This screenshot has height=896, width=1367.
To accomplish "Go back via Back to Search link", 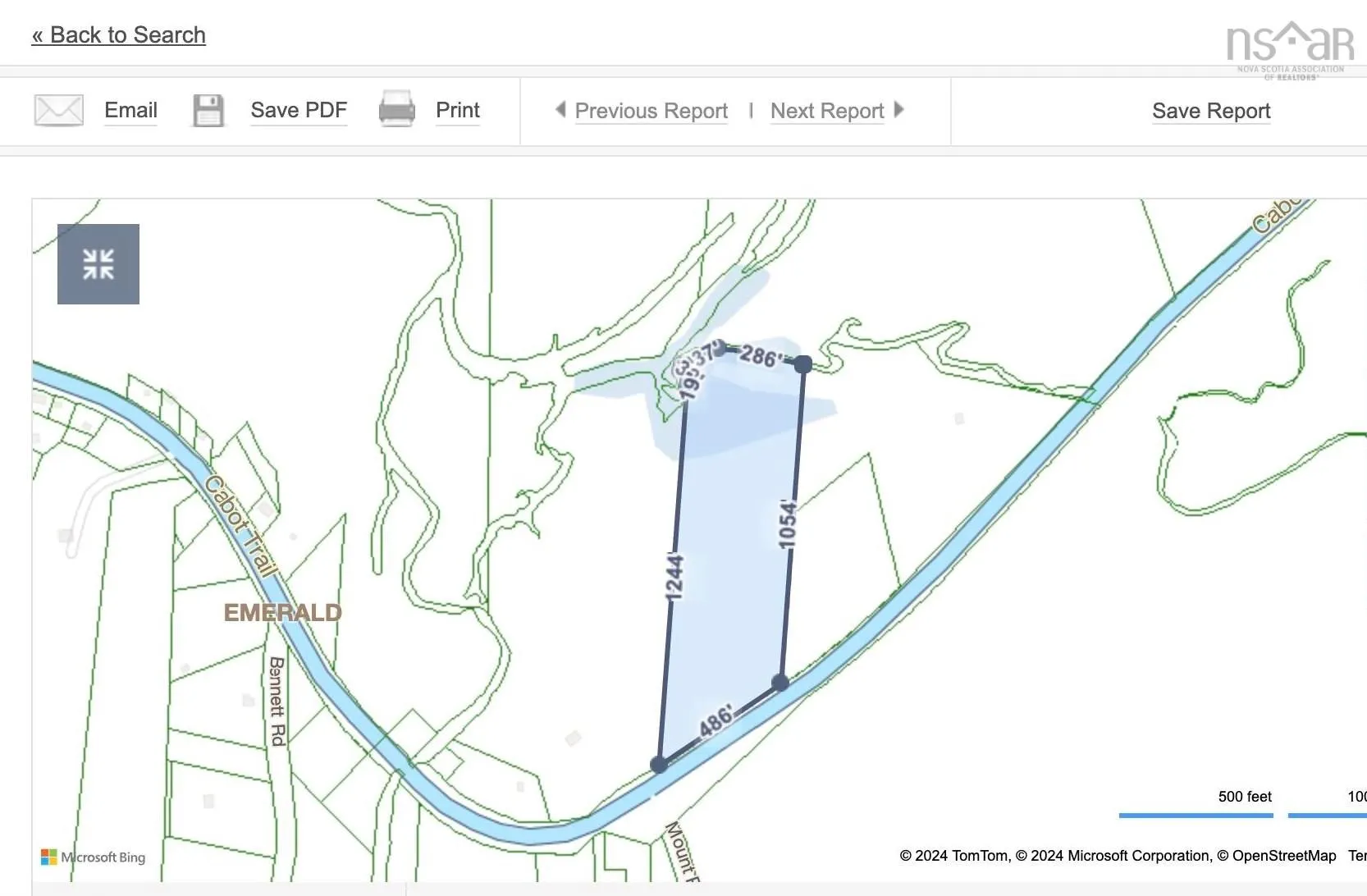I will pyautogui.click(x=119, y=35).
